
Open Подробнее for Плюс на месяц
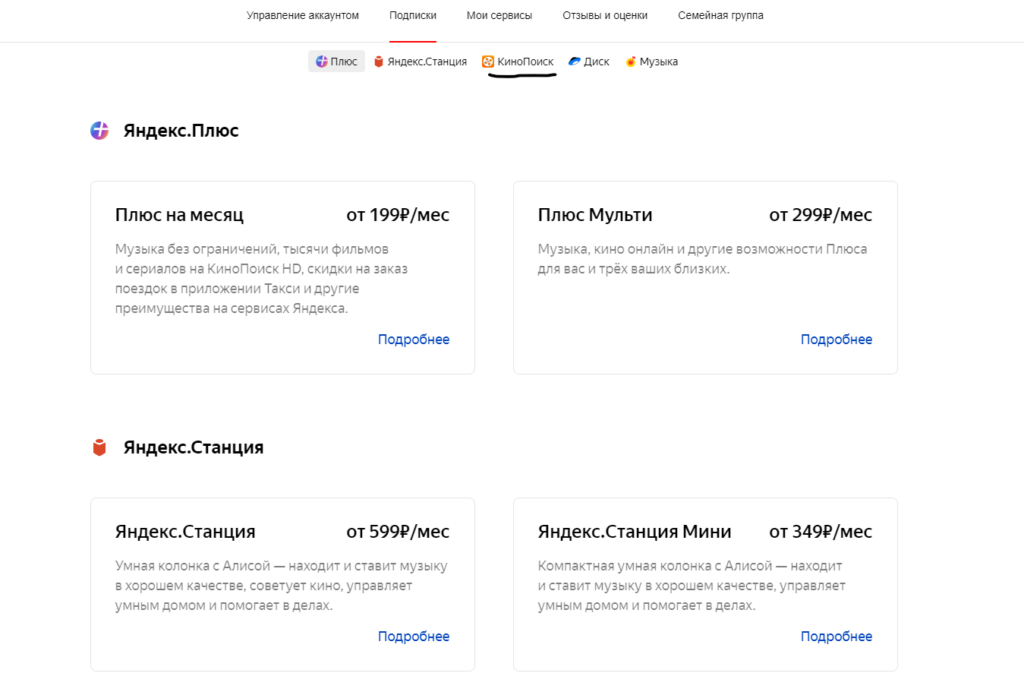tap(413, 339)
